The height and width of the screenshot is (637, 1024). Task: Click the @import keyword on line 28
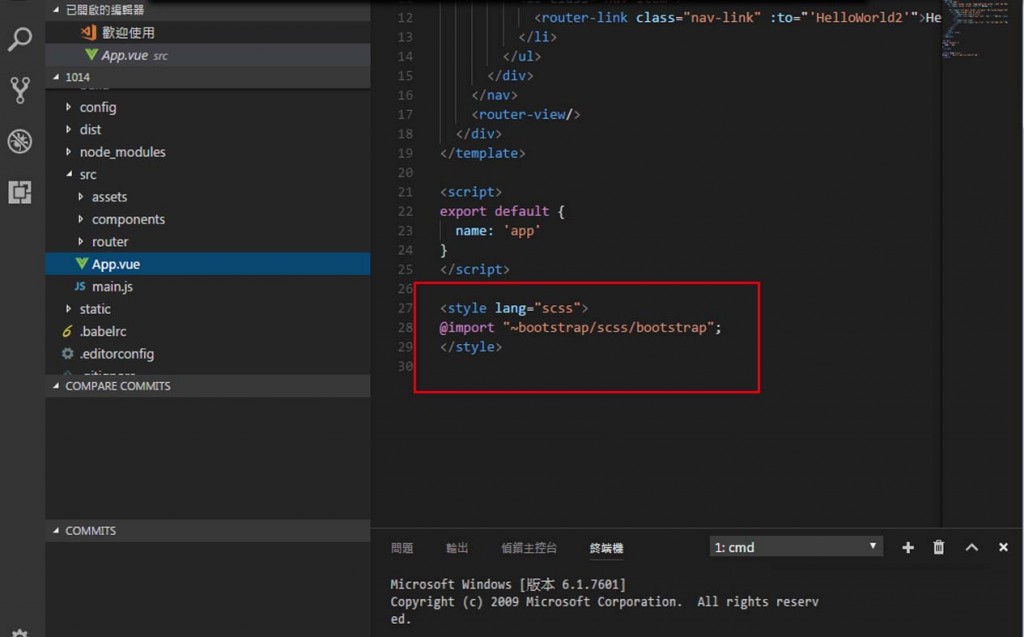pyautogui.click(x=467, y=327)
